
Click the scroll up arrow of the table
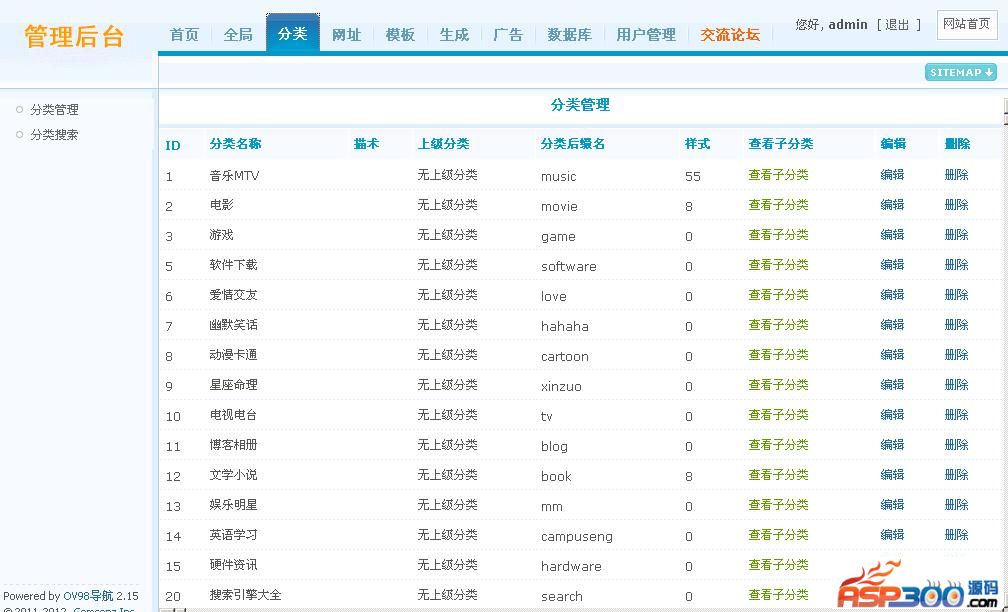coord(1004,106)
